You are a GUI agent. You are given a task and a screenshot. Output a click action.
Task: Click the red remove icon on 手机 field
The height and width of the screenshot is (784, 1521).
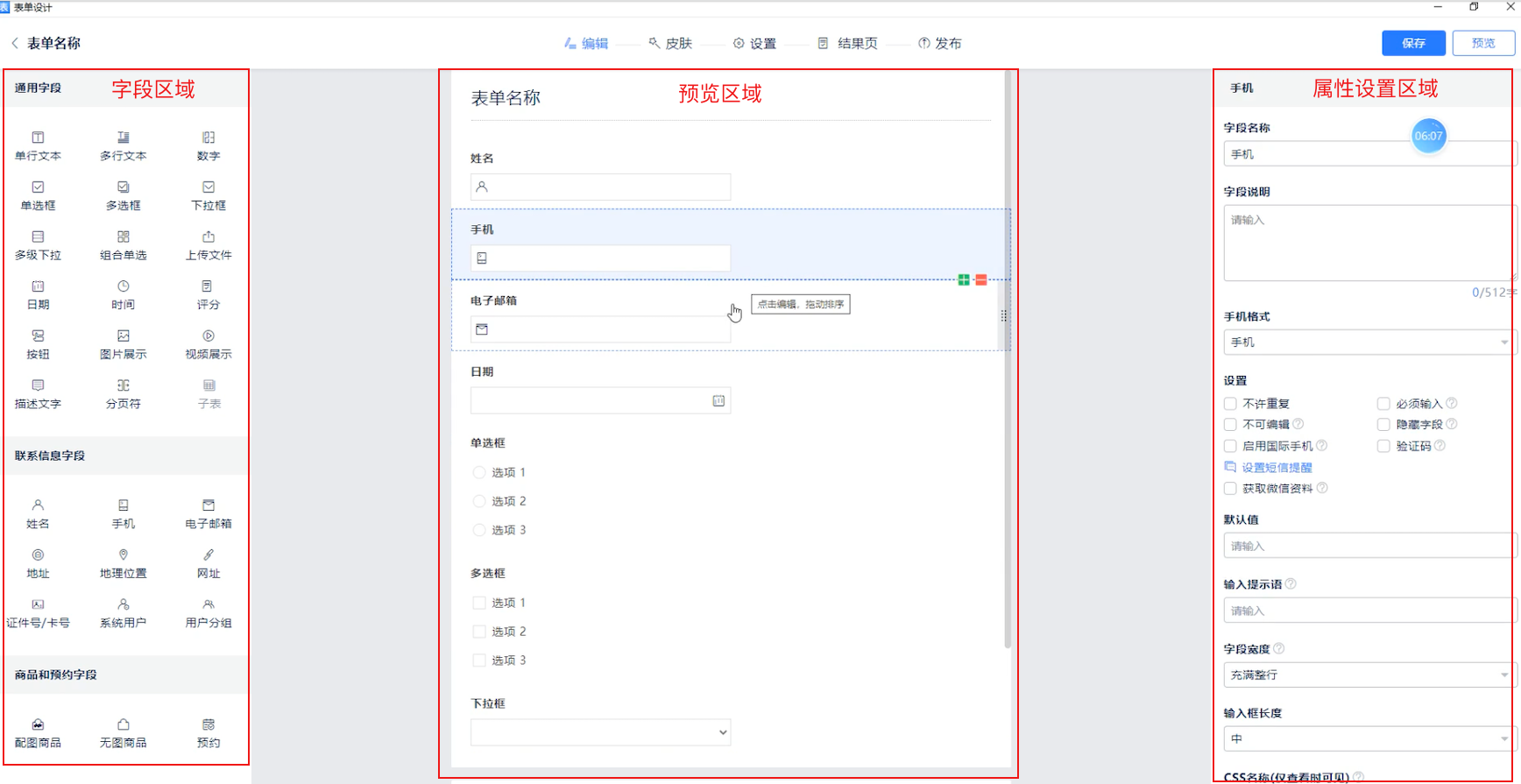coord(981,279)
